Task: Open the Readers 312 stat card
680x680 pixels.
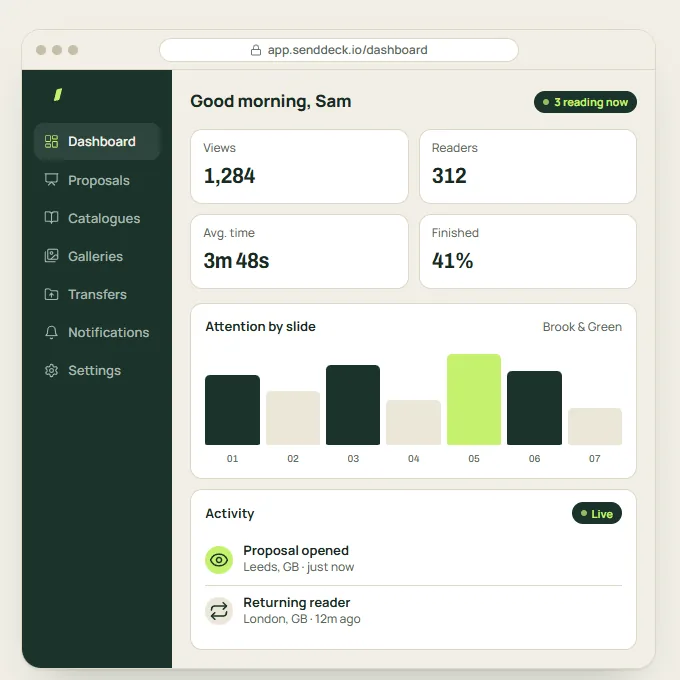Action: point(528,167)
